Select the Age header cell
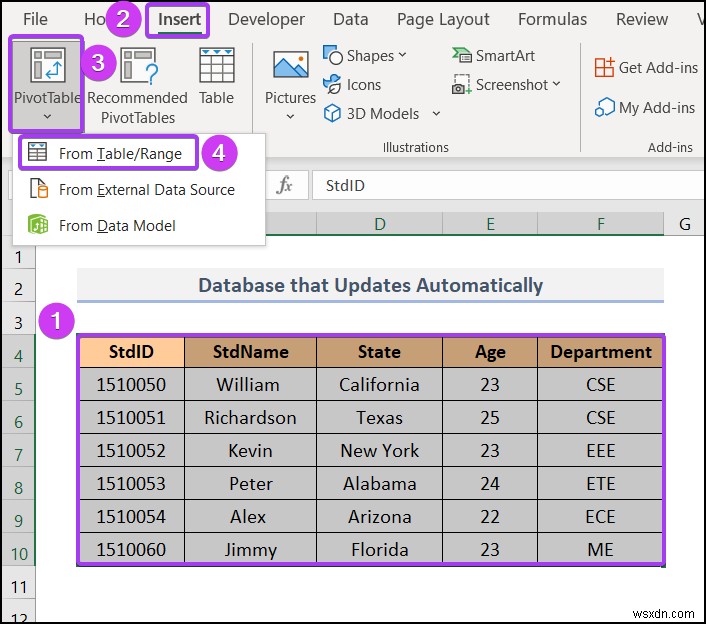The width and height of the screenshot is (706, 624). point(490,352)
